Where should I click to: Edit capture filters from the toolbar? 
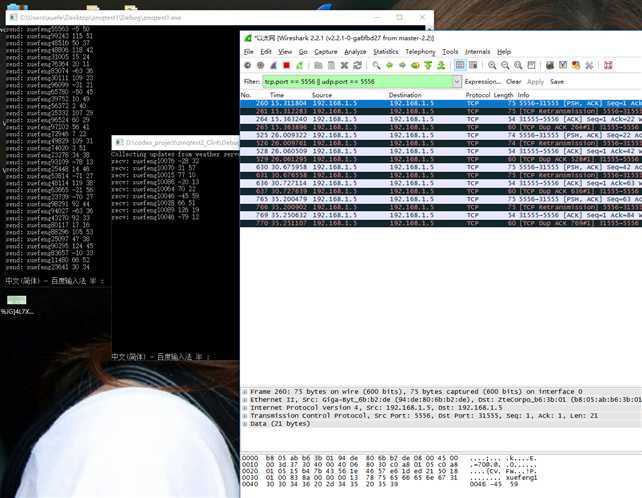click(550, 65)
